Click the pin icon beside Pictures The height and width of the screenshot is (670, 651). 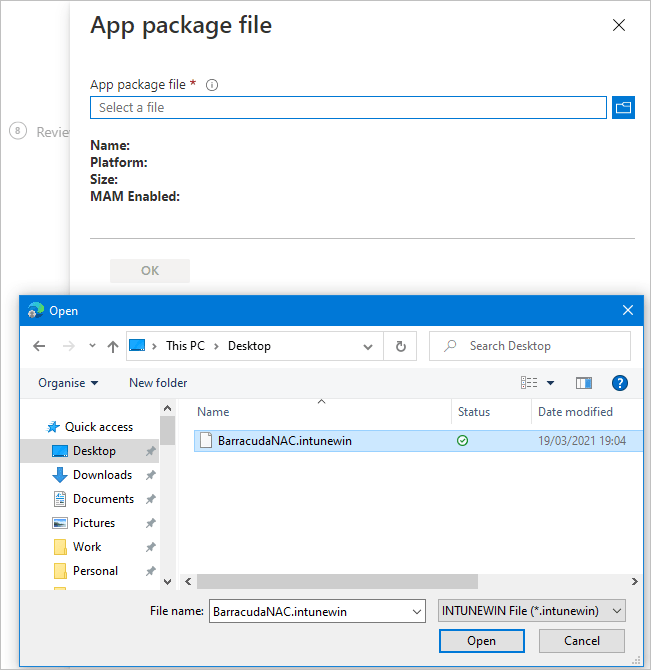point(150,523)
